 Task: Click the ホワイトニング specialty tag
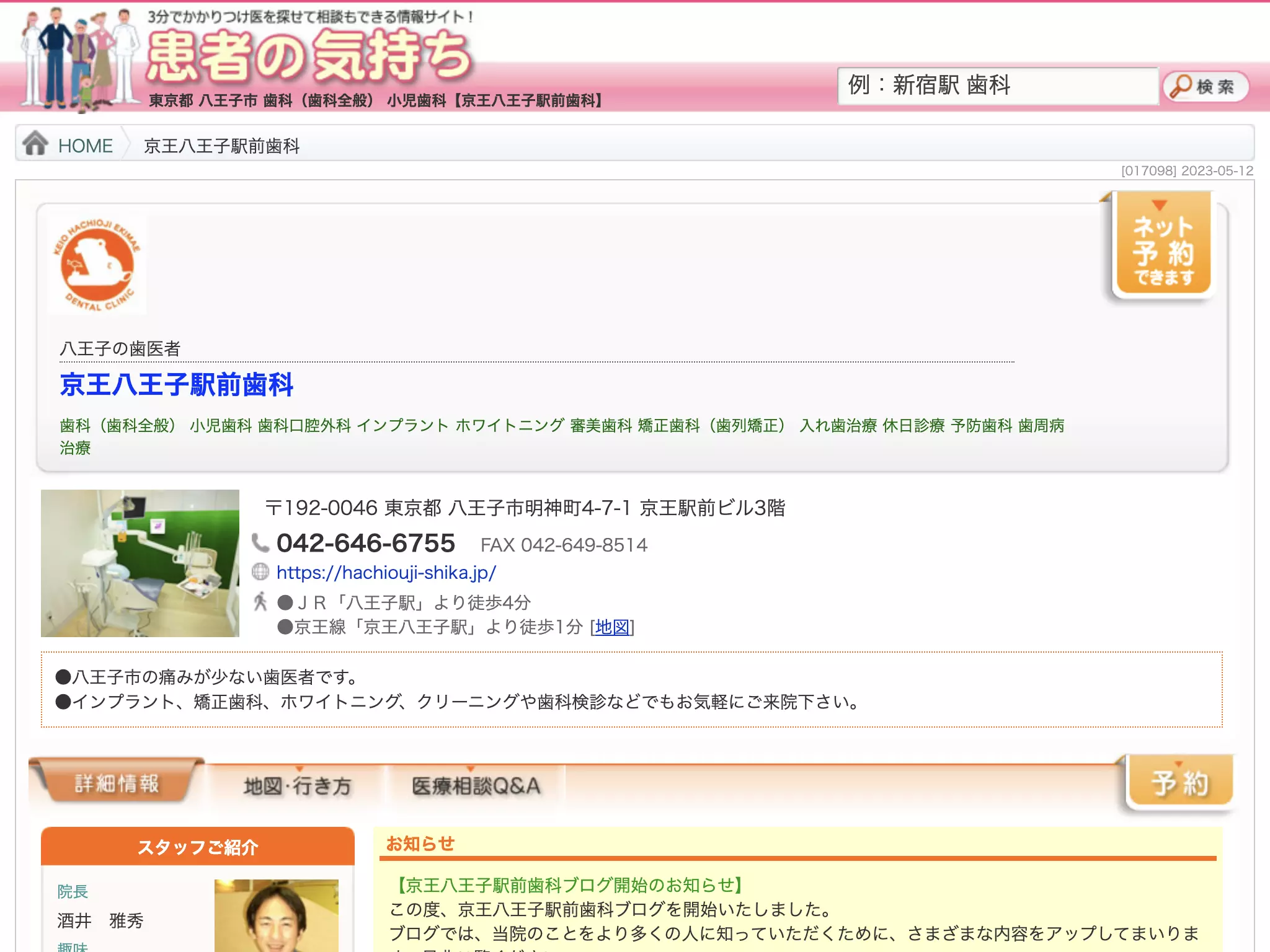pos(510,426)
